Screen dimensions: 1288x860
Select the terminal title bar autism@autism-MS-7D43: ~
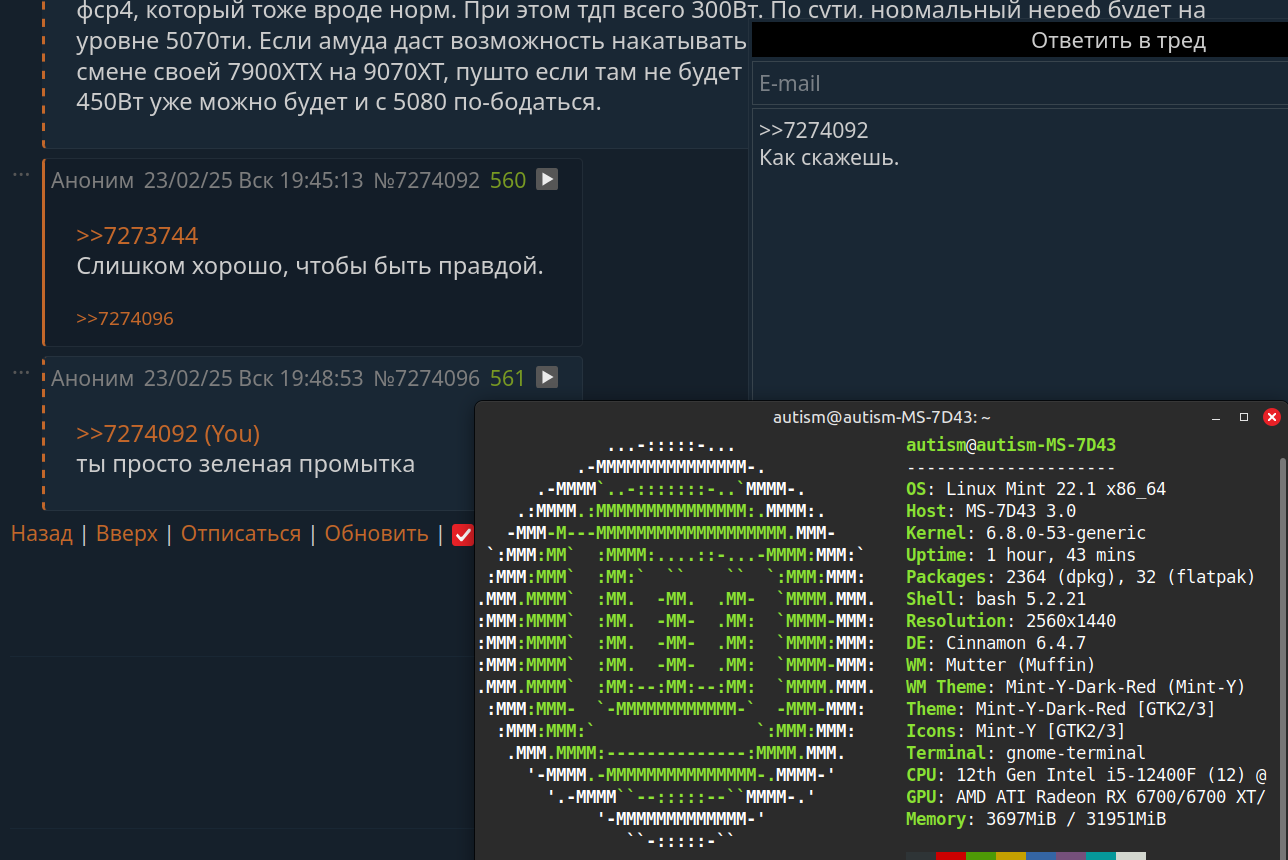882,417
